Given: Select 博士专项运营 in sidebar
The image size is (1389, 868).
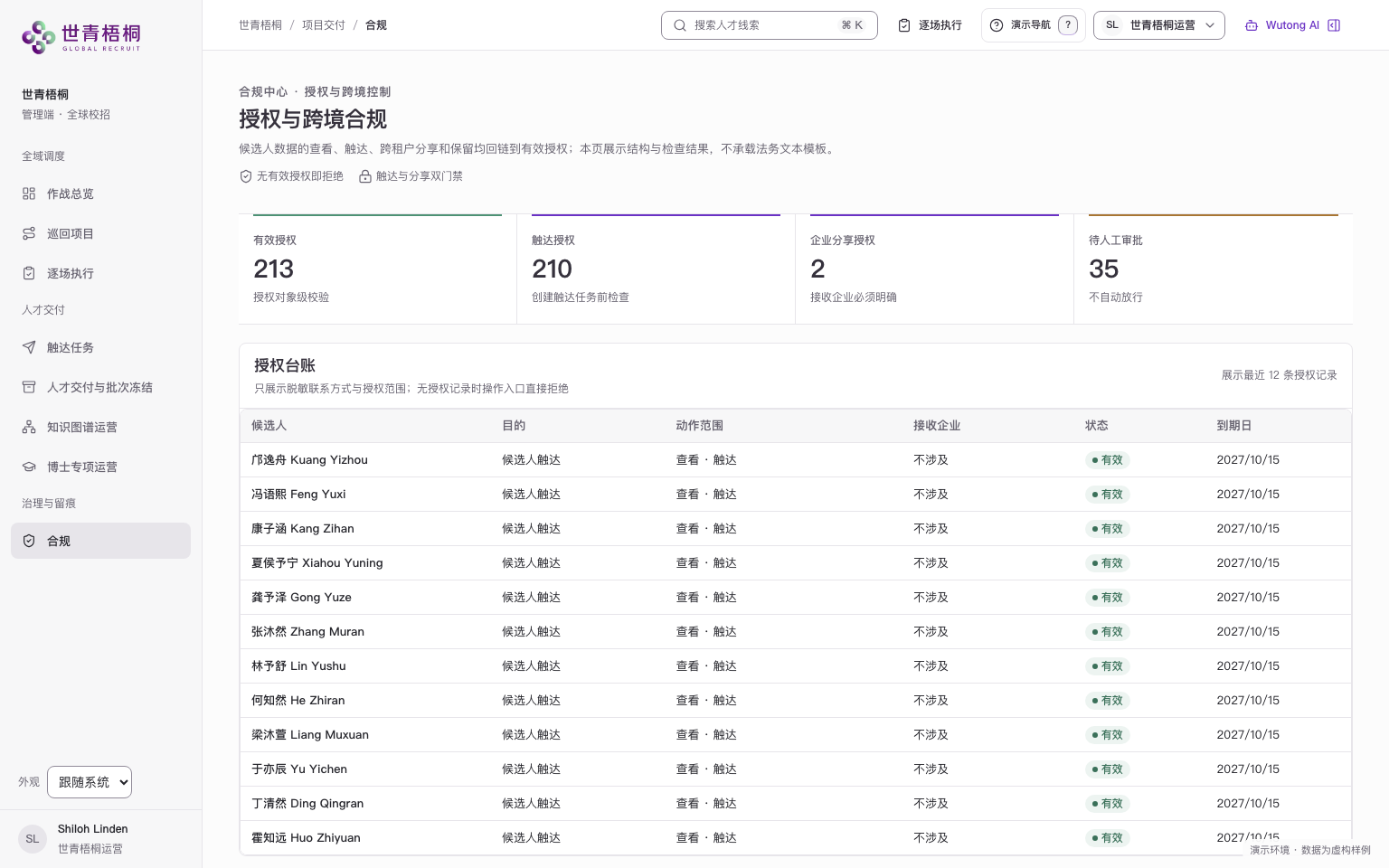Looking at the screenshot, I should 100,467.
